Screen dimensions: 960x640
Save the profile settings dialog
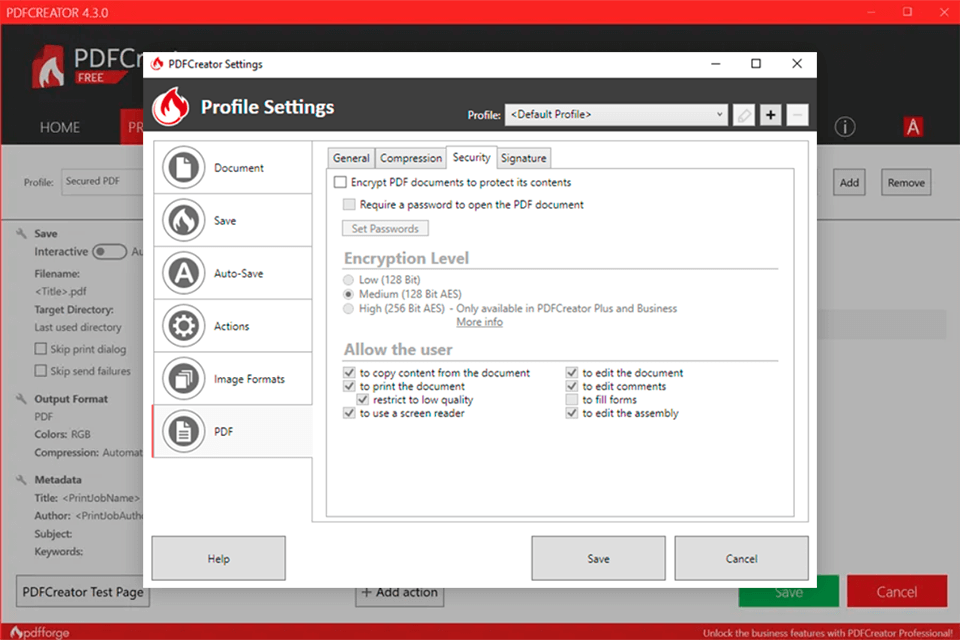pyautogui.click(x=598, y=559)
